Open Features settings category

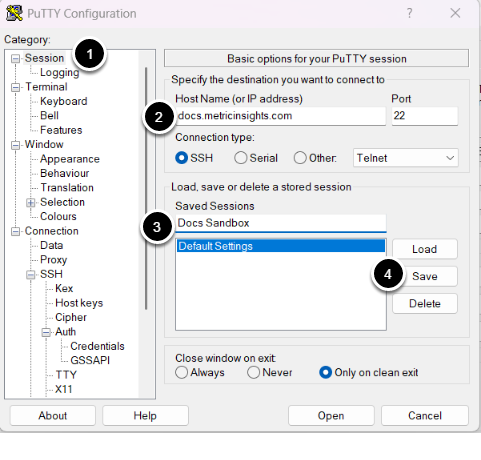61,130
